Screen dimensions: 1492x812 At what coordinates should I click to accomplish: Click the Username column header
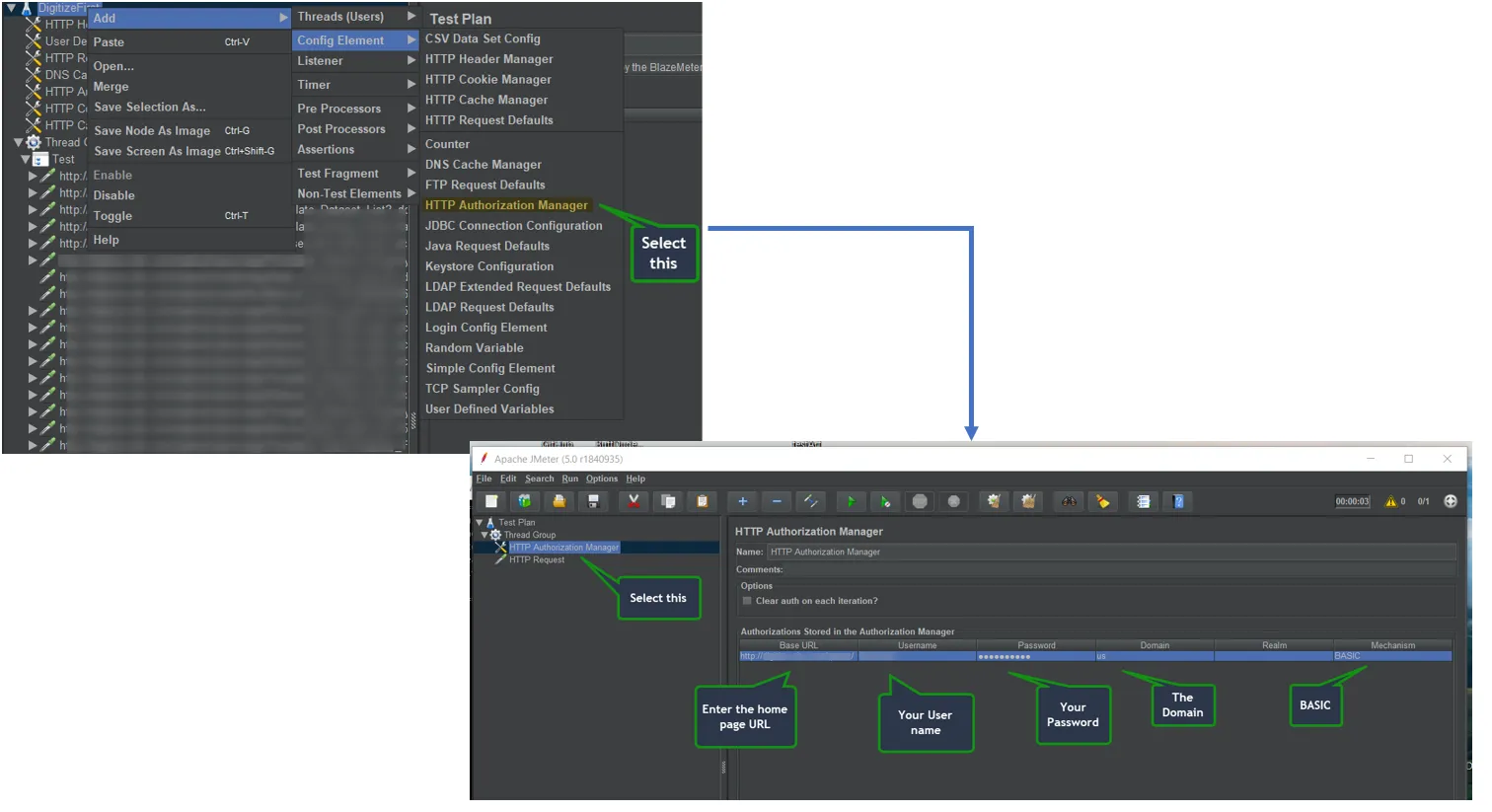pyautogui.click(x=917, y=645)
